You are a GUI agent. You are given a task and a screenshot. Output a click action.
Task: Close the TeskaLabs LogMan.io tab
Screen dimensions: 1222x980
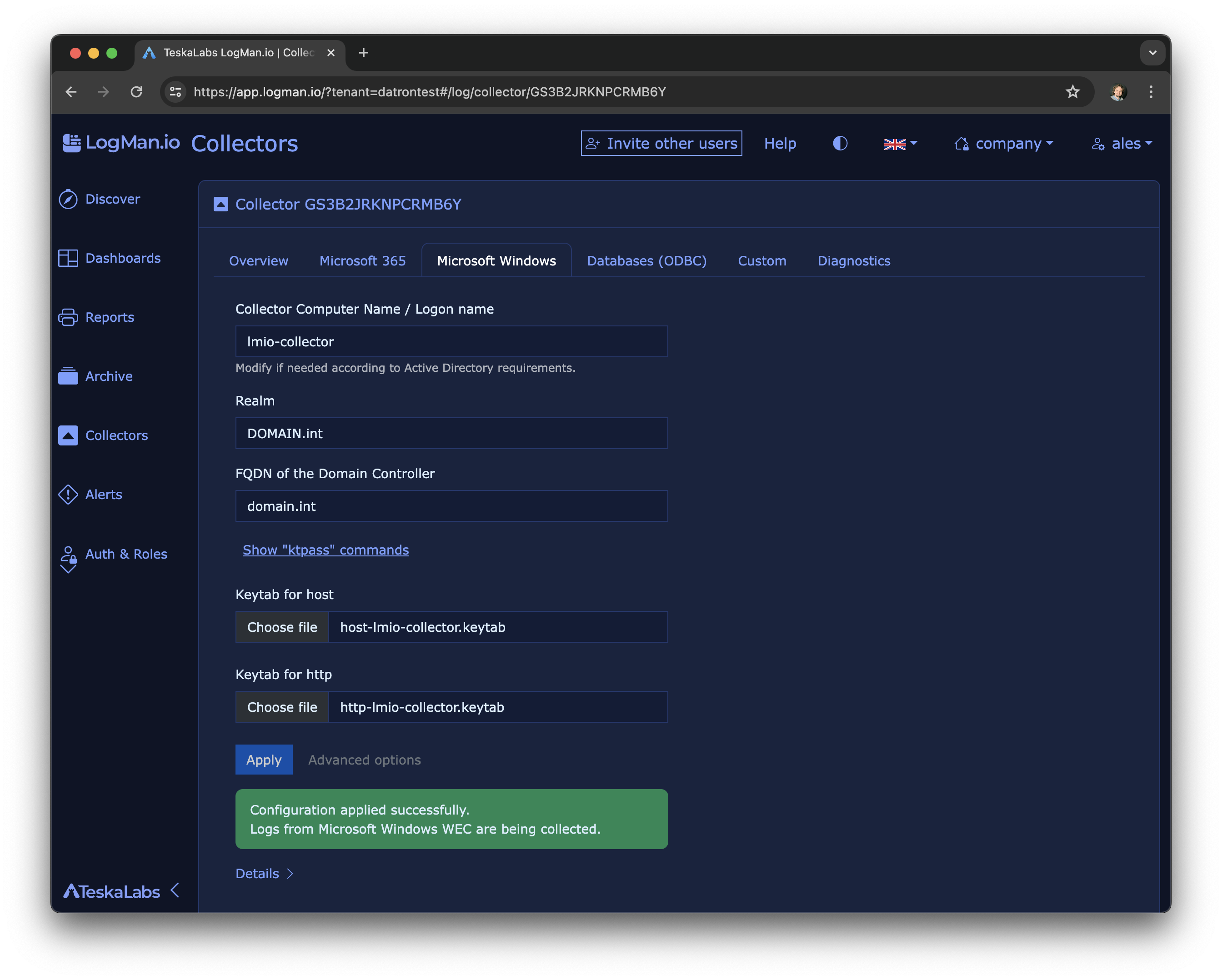(x=331, y=53)
